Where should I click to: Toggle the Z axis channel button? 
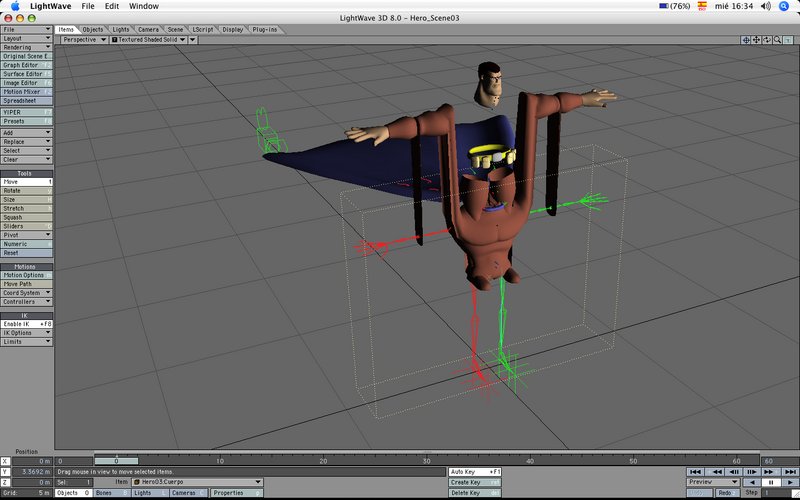(x=5, y=482)
